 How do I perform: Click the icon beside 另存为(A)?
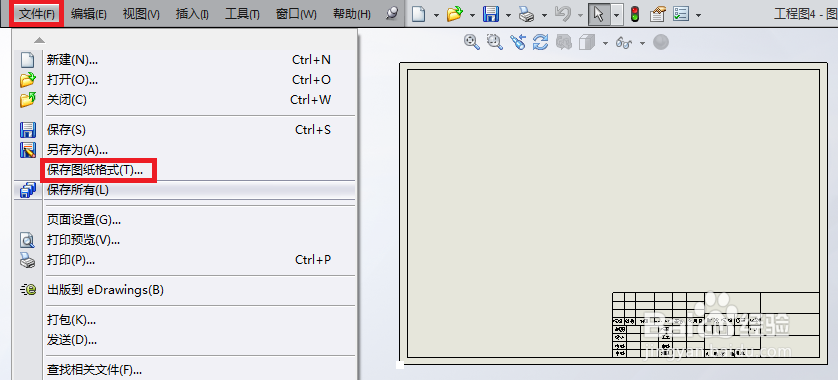coord(27,150)
